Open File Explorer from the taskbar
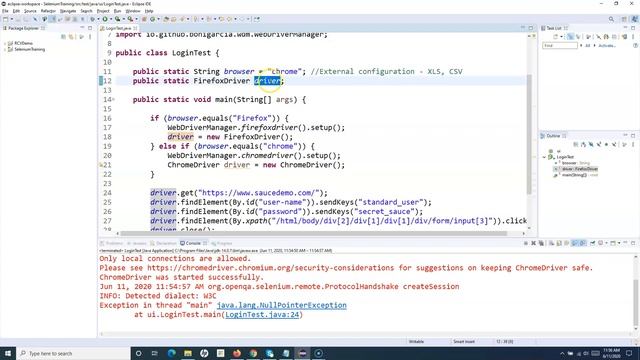 click(x=188, y=353)
